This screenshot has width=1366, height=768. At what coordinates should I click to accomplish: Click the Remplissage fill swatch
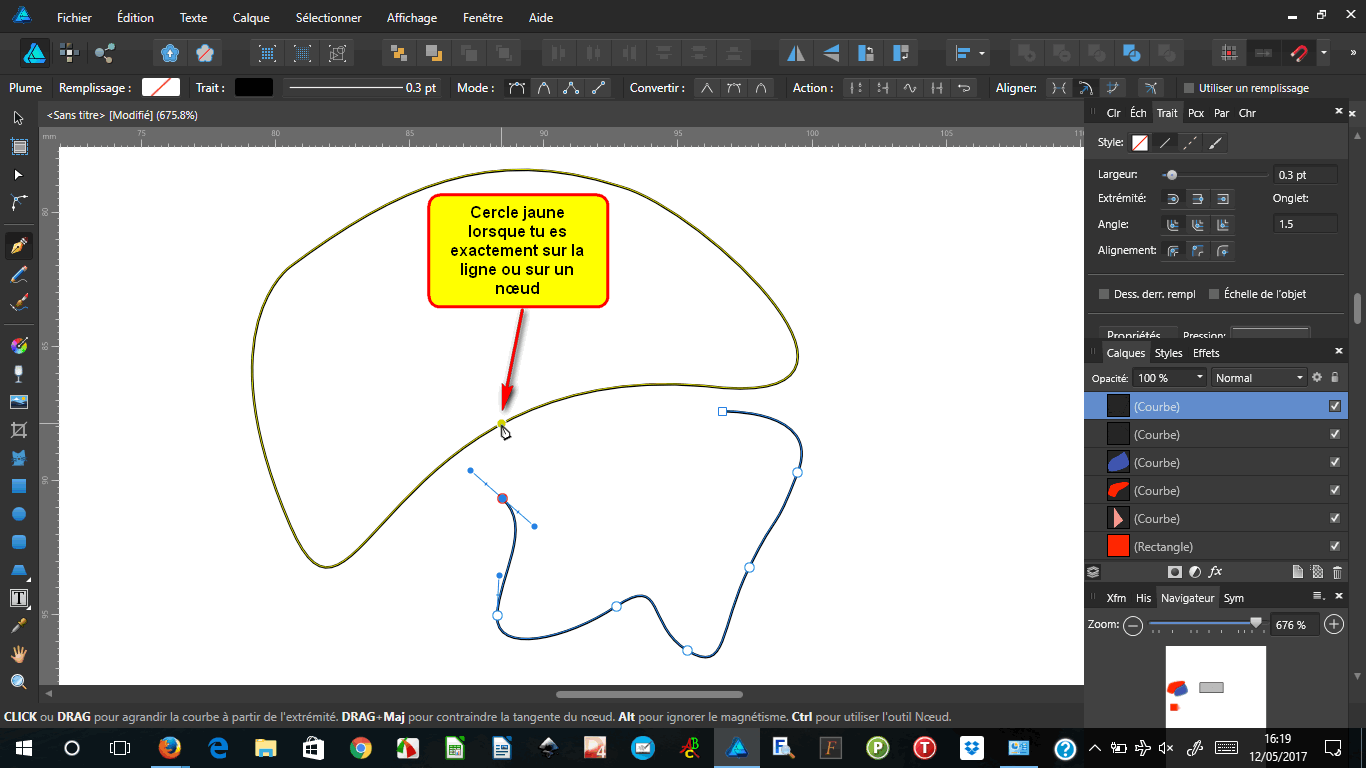pos(160,88)
